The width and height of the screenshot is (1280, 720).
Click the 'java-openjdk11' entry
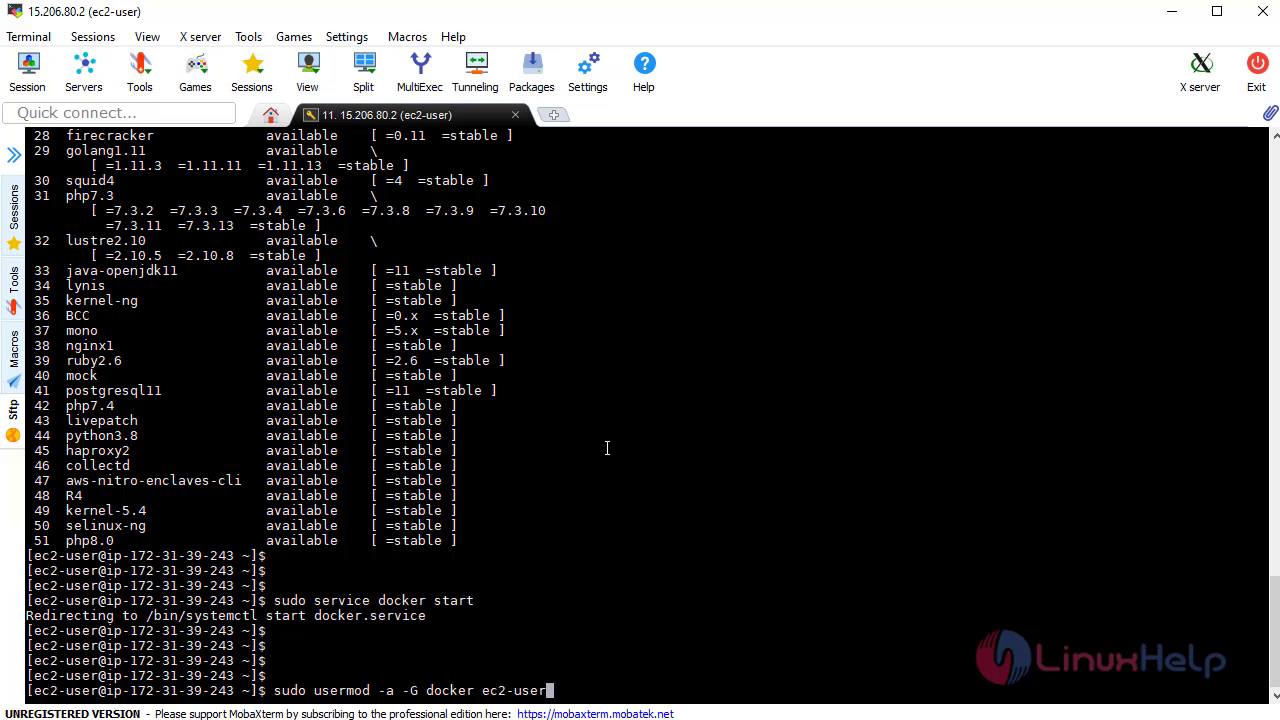pyautogui.click(x=121, y=270)
